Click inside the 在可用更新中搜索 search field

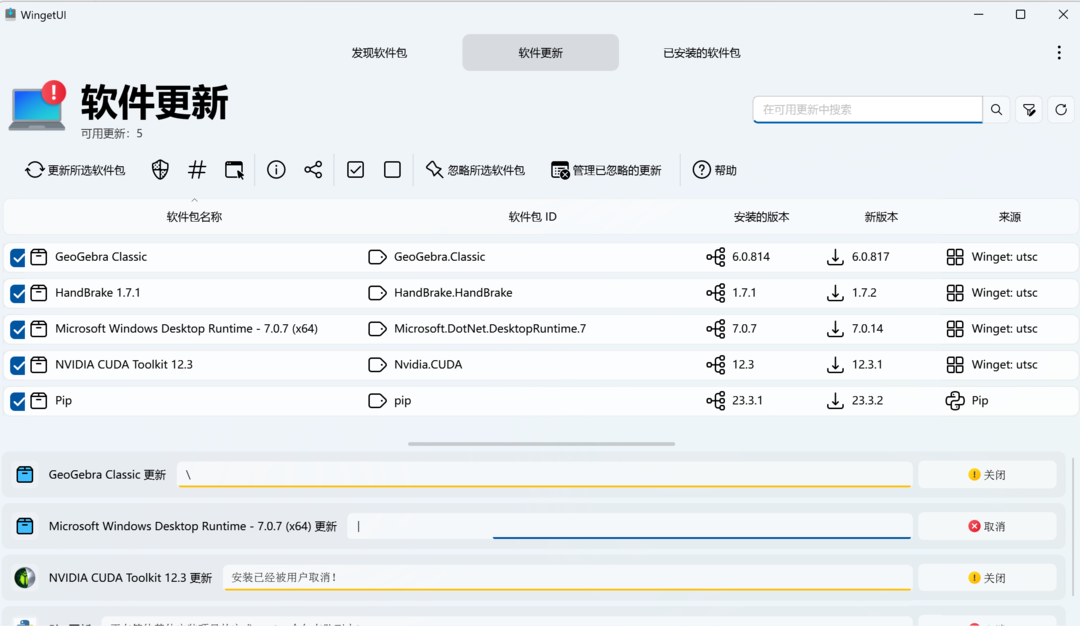[x=867, y=109]
